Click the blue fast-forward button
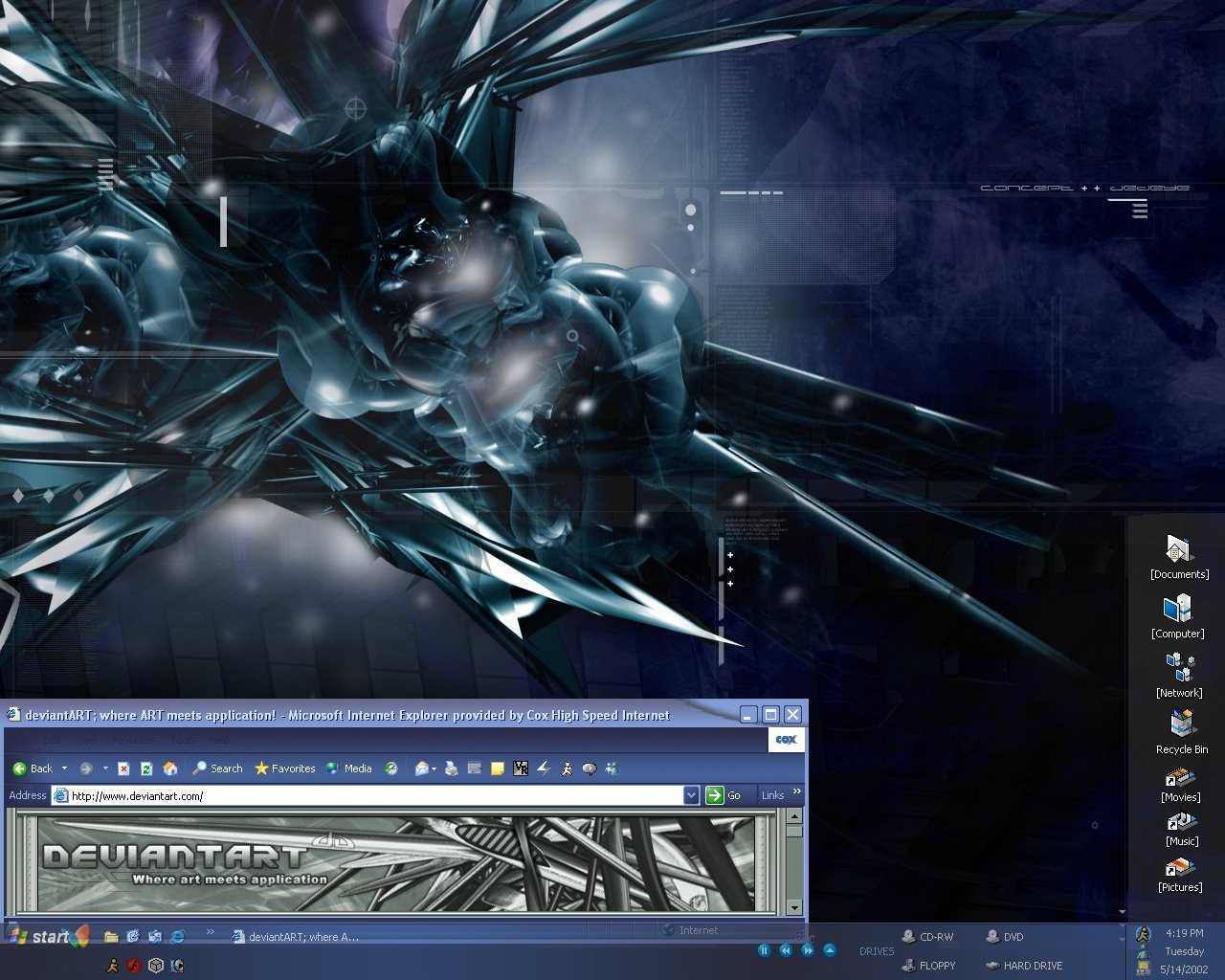 tap(808, 950)
